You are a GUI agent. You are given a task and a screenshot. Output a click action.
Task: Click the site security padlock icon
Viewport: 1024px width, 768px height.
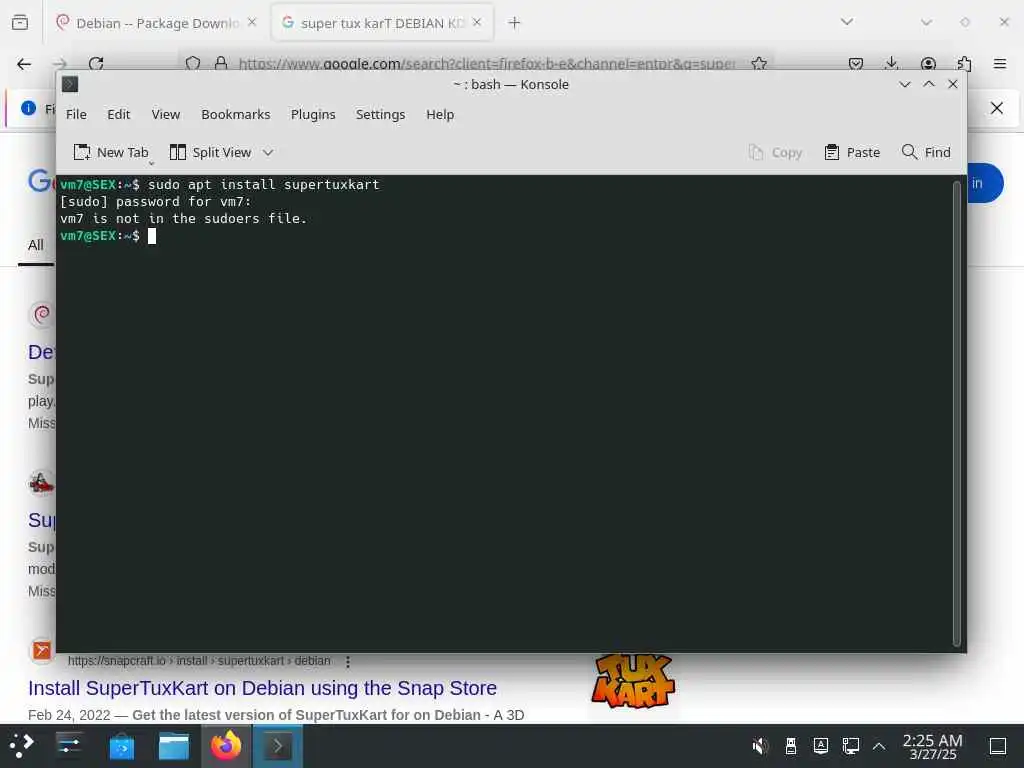pyautogui.click(x=221, y=63)
